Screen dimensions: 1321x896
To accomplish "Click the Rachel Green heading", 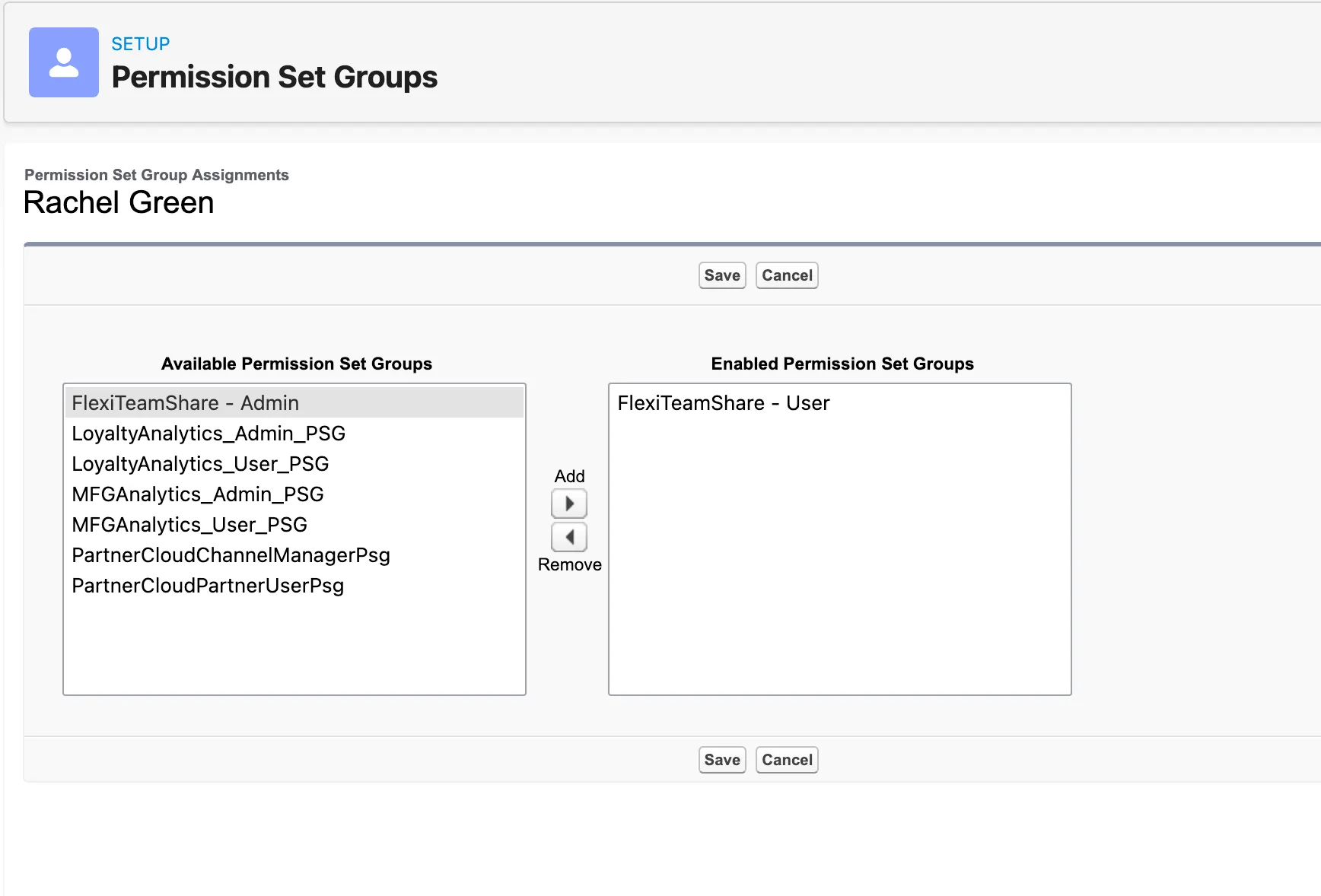I will 118,202.
